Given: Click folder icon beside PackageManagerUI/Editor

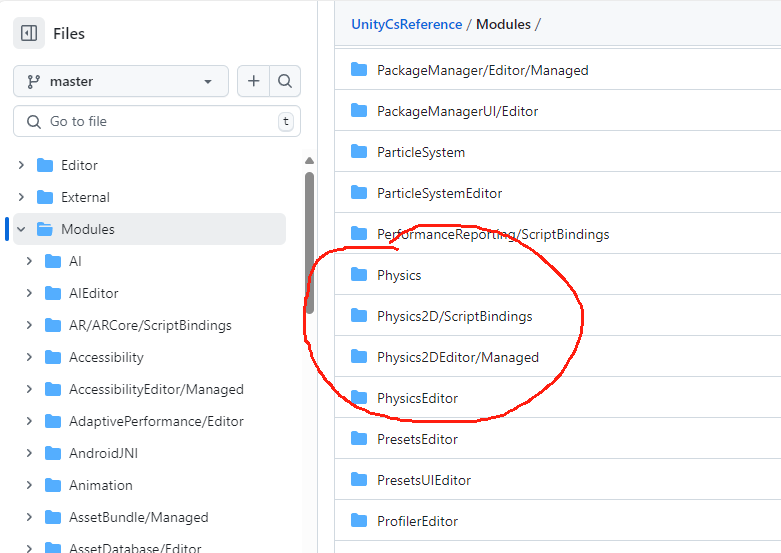Looking at the screenshot, I should (359, 110).
